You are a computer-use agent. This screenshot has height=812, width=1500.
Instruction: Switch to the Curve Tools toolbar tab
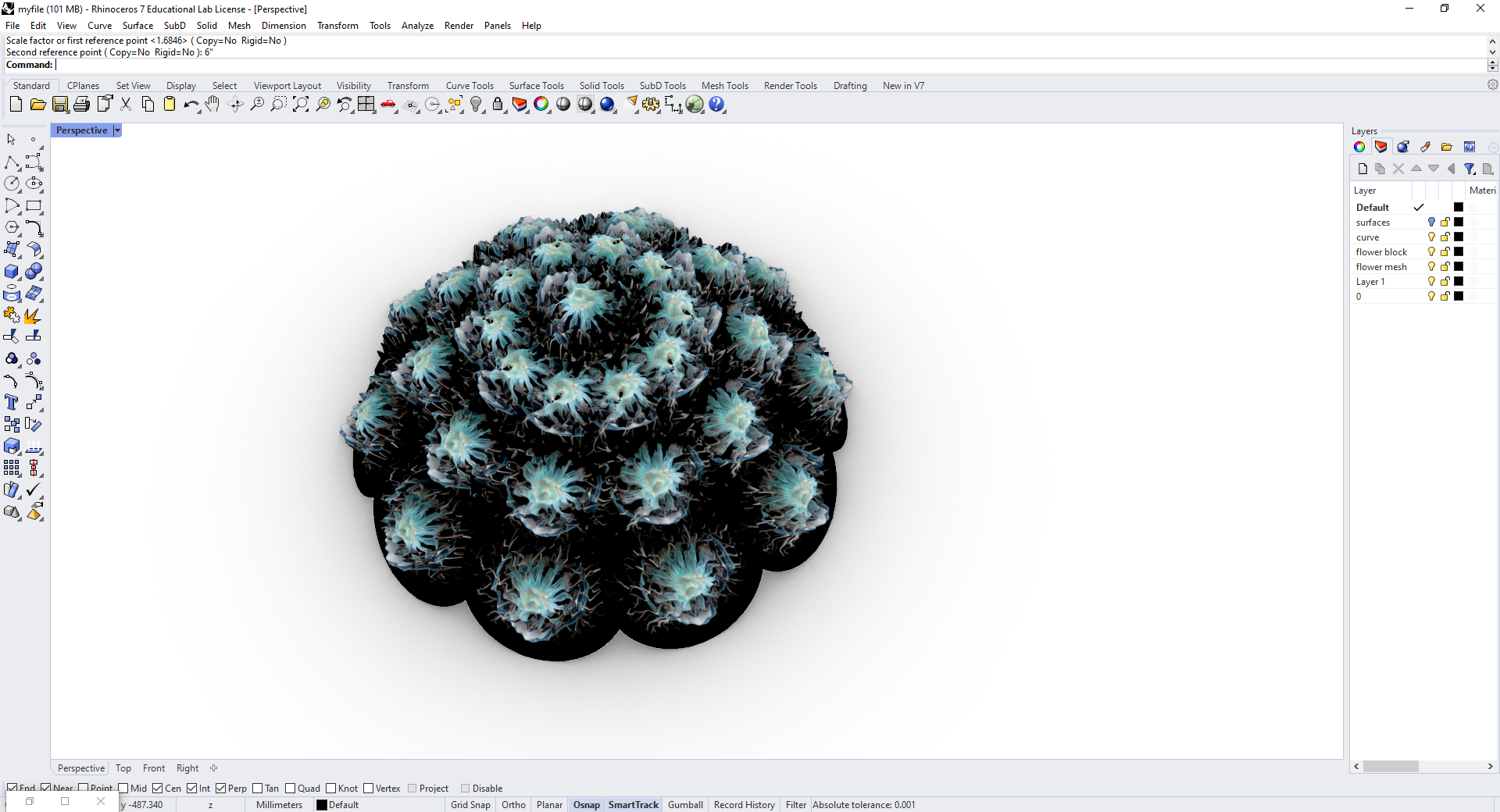pyautogui.click(x=470, y=86)
